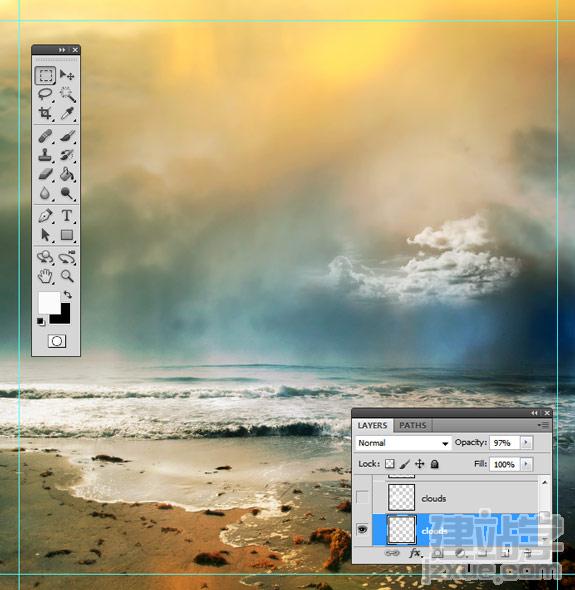The image size is (575, 590).
Task: Activate the Horizontal Type tool
Action: pos(67,216)
